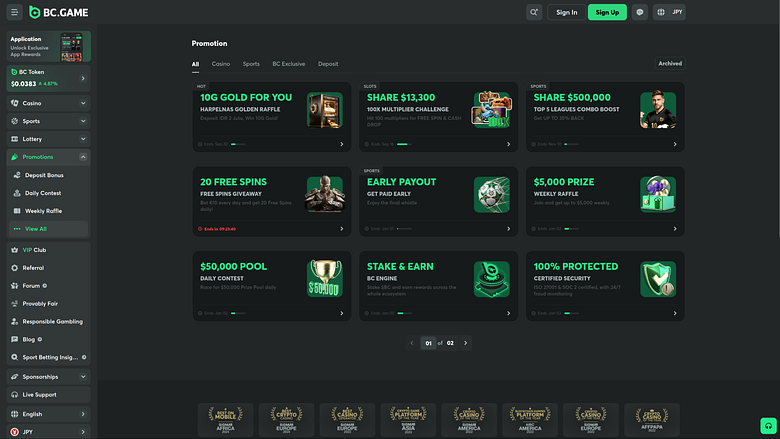Open the Application rewards banner
The image size is (780, 439).
(x=48, y=46)
